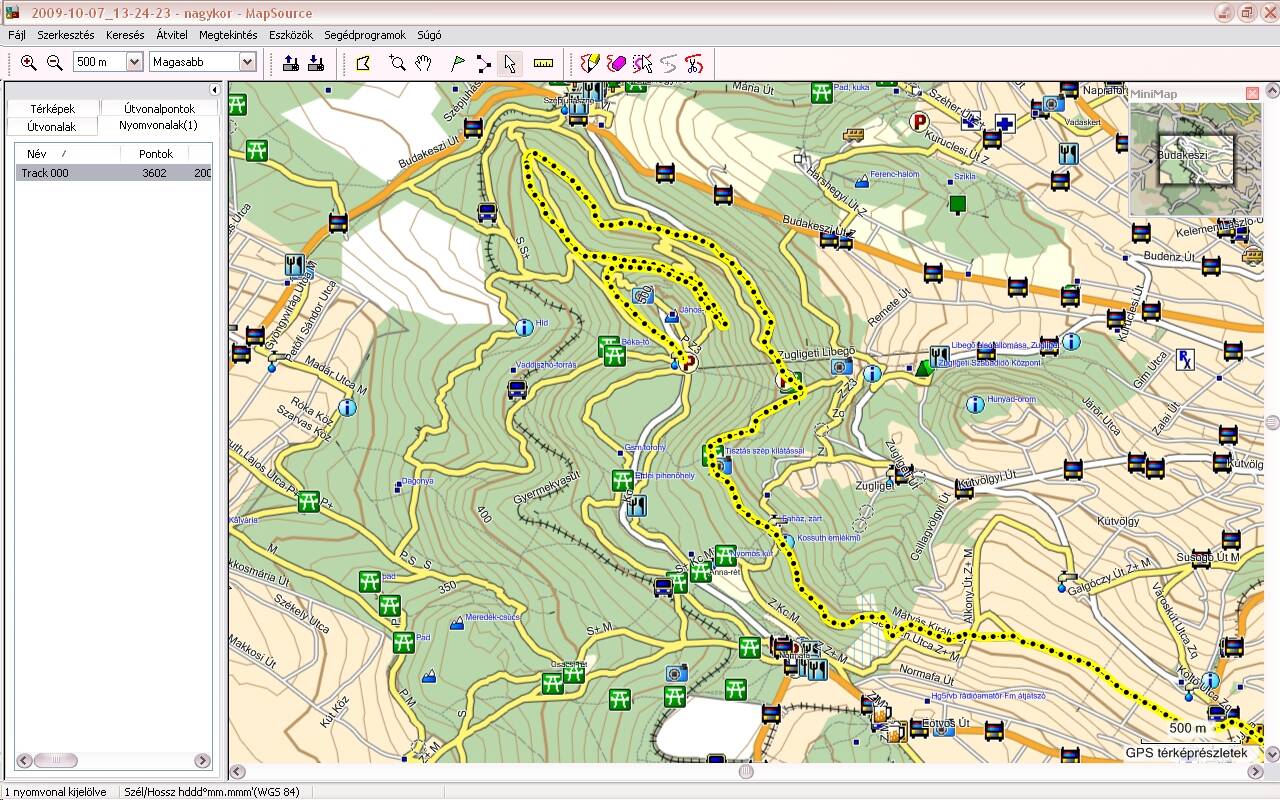Select the waypoint flag tool
This screenshot has width=1280, height=800.
pyautogui.click(x=458, y=63)
